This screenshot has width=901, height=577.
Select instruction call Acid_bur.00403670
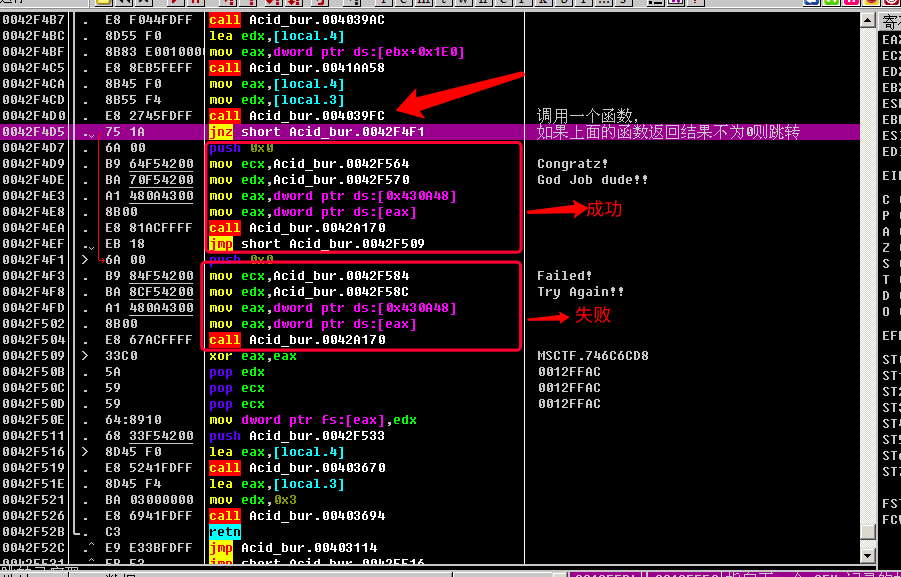[x=297, y=468]
